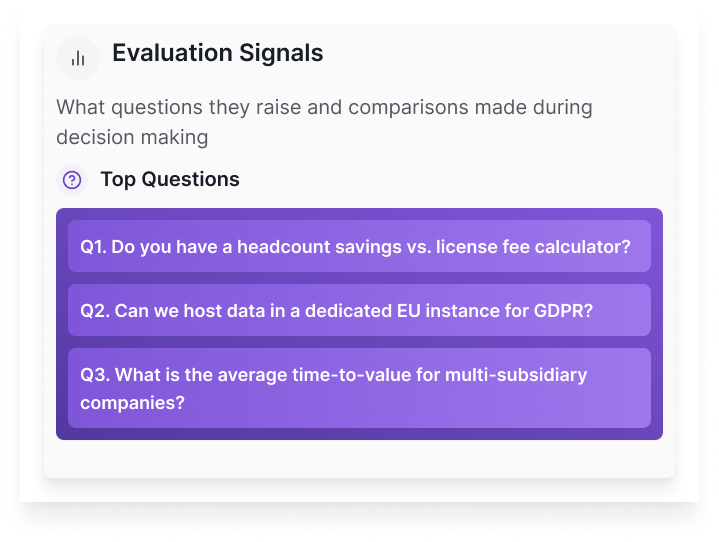Image resolution: width=719 pixels, height=542 pixels.
Task: Open Q3 about average time-to-value
Action: 359,388
